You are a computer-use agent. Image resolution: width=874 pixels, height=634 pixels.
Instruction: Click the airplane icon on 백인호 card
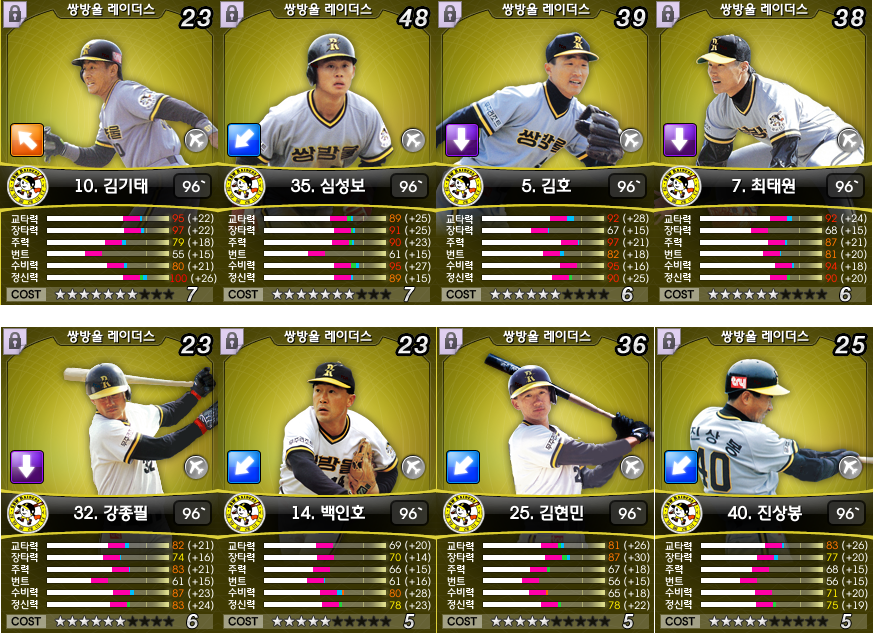(414, 467)
